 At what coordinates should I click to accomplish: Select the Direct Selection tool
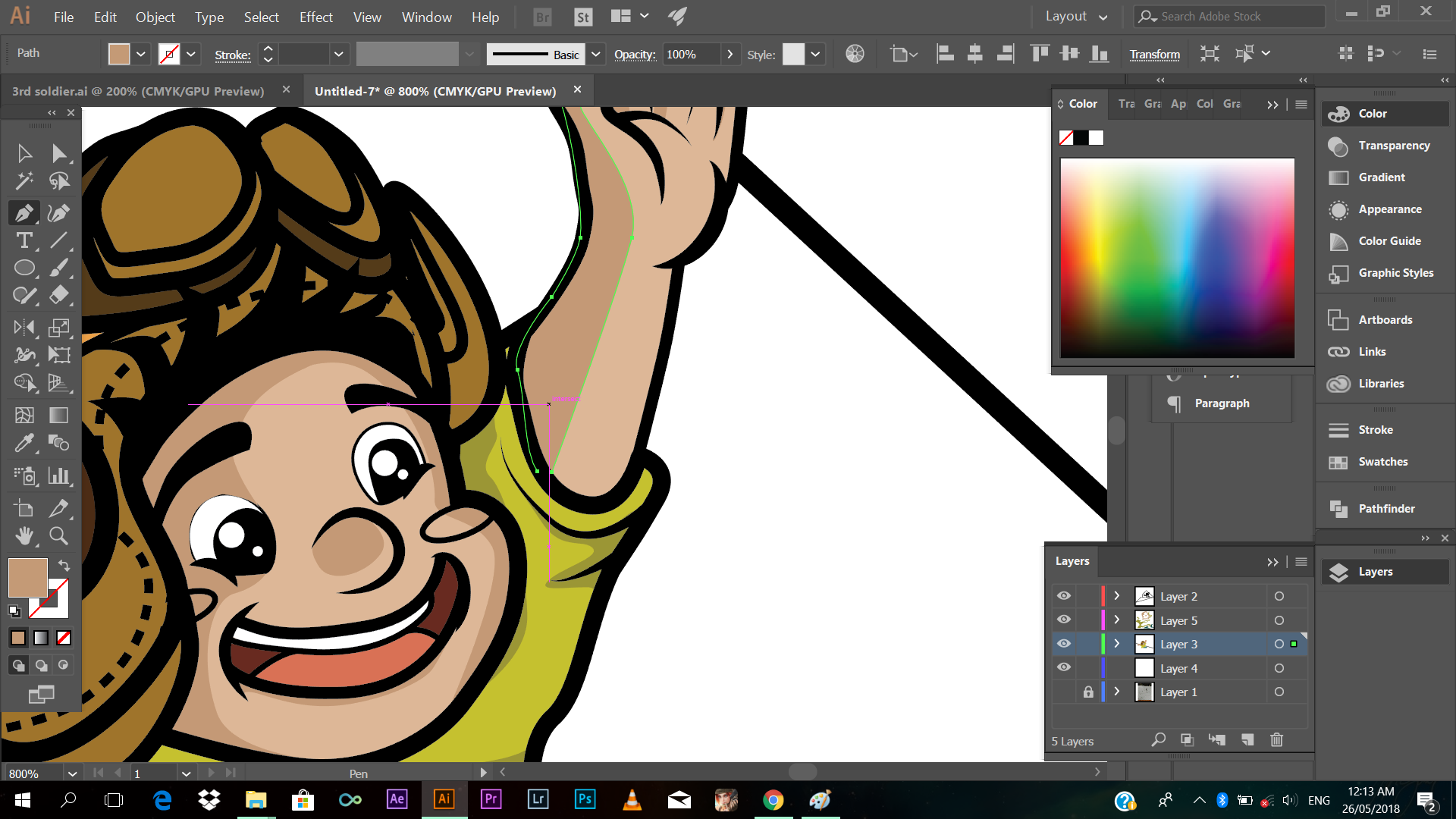pos(59,153)
